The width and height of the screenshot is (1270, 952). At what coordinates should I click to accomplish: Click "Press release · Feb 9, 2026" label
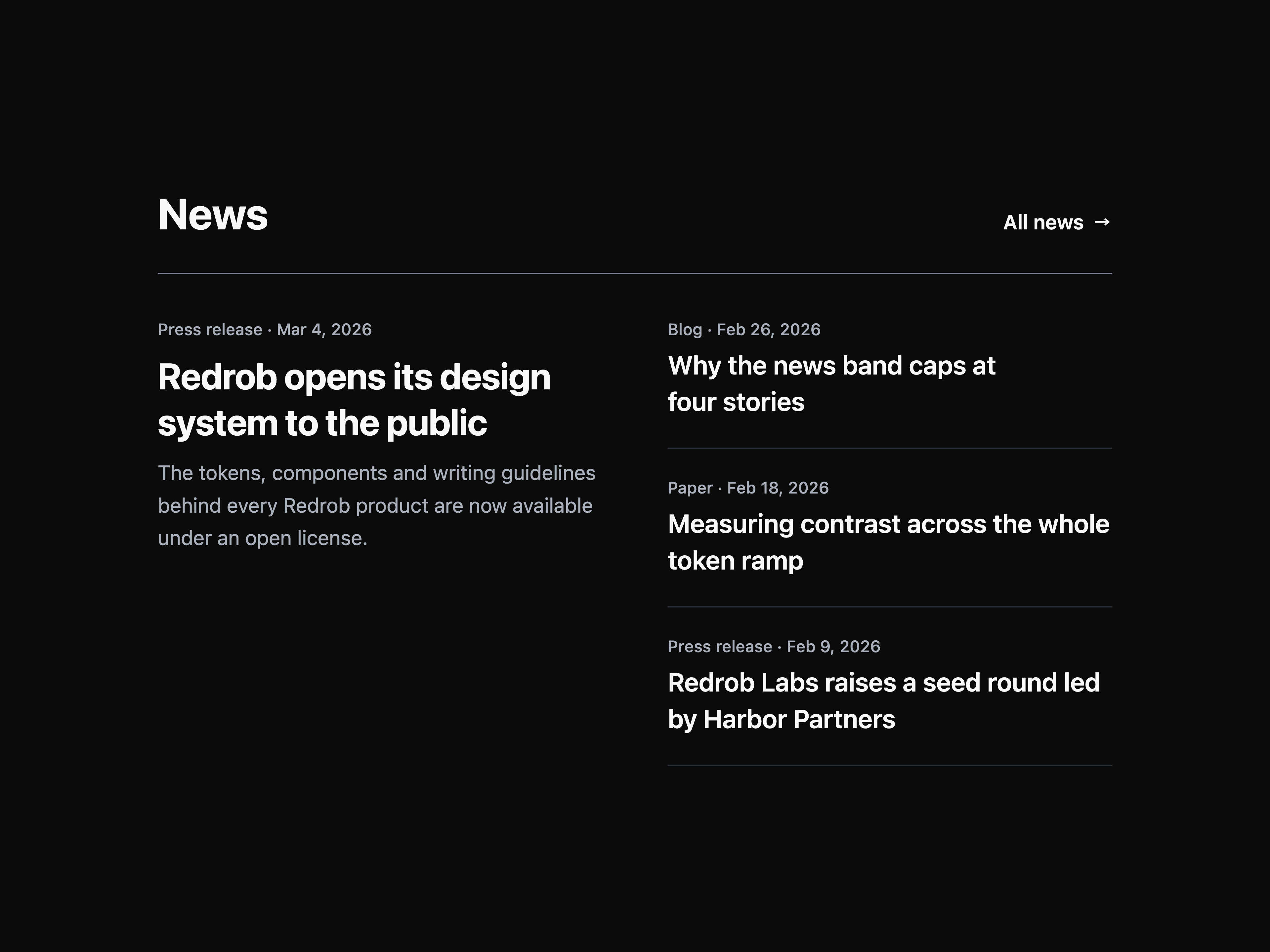point(774,647)
